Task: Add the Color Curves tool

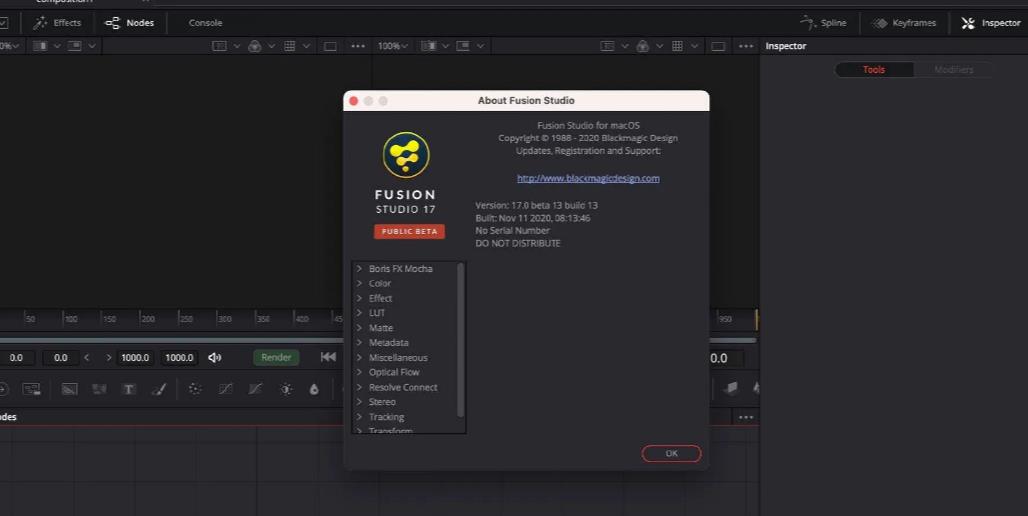Action: [225, 389]
